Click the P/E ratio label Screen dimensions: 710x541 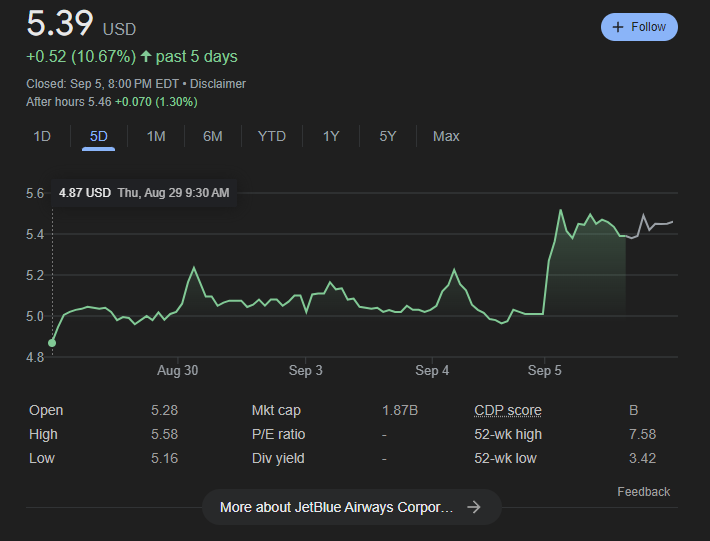point(278,434)
